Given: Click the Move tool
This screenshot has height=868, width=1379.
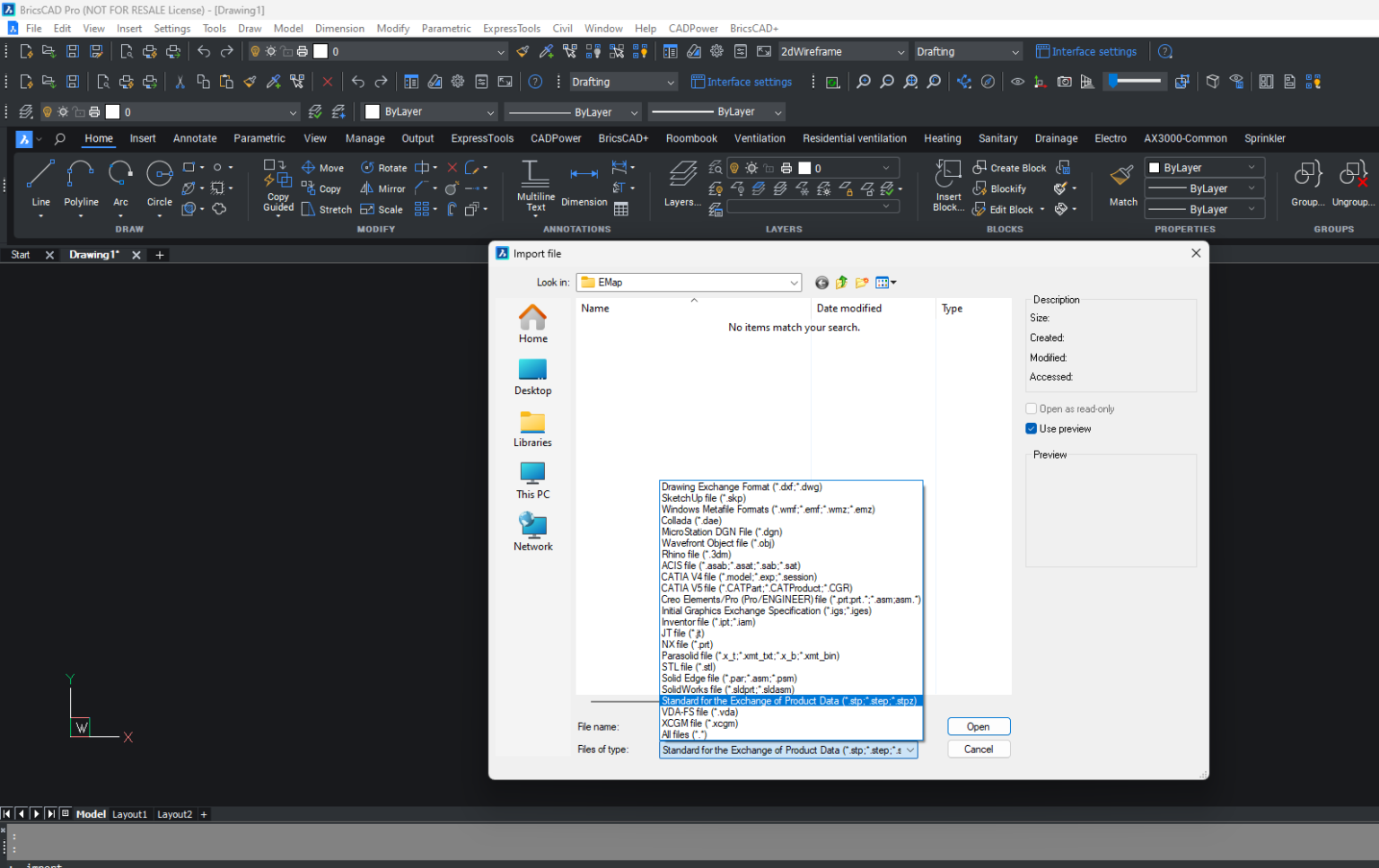Looking at the screenshot, I should coord(322,167).
